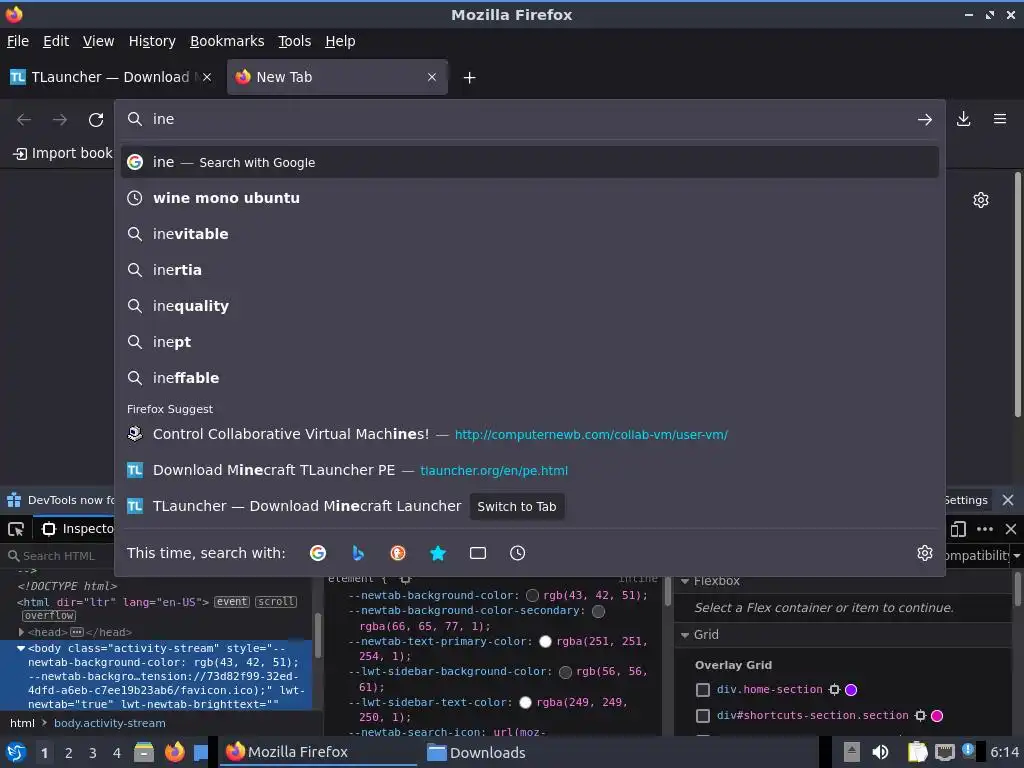Select 'ine — Search with Google' result
This screenshot has width=1024, height=768.
530,162
